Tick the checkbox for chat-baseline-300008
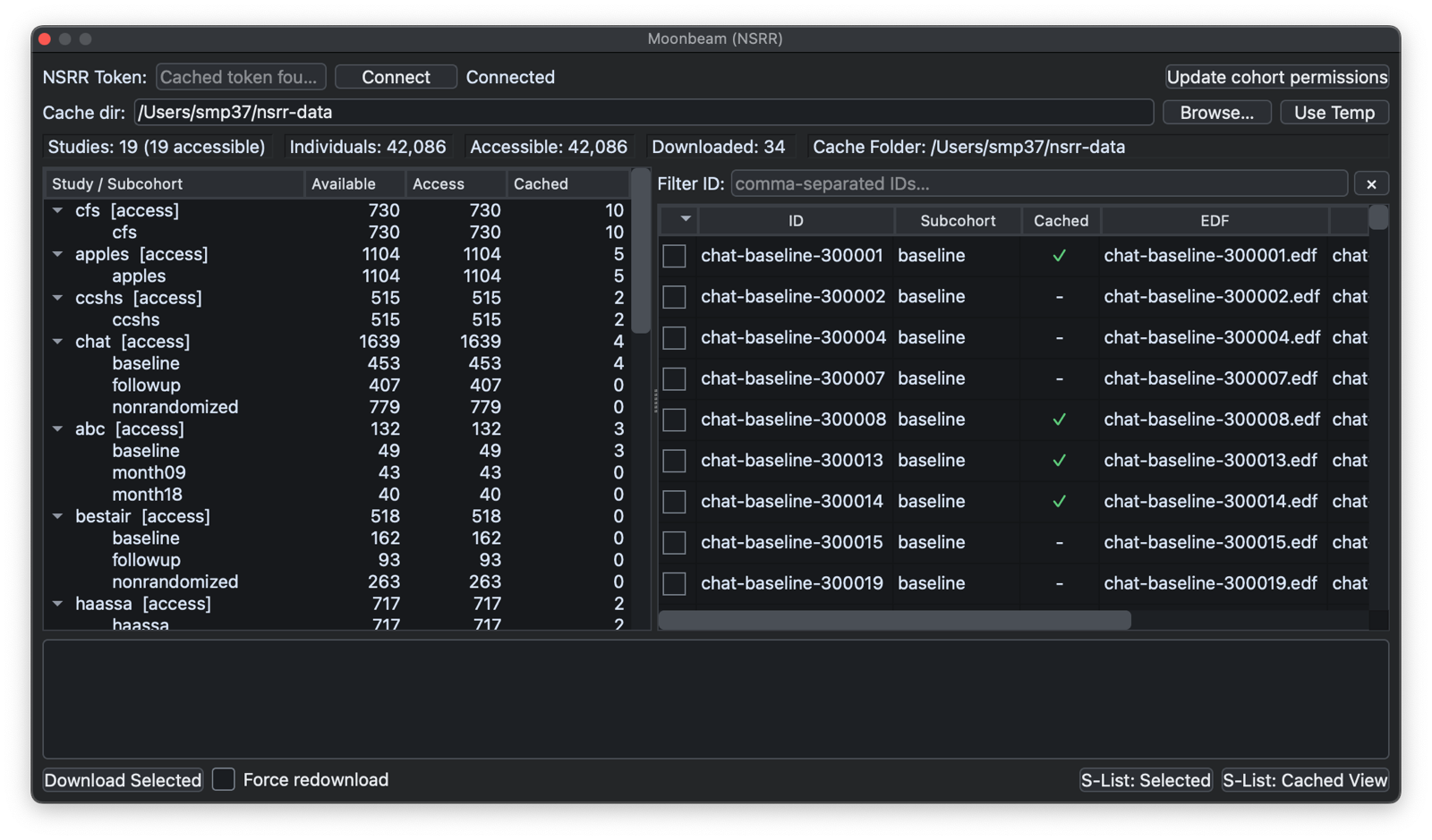Viewport: 1432px width, 840px height. 675,420
